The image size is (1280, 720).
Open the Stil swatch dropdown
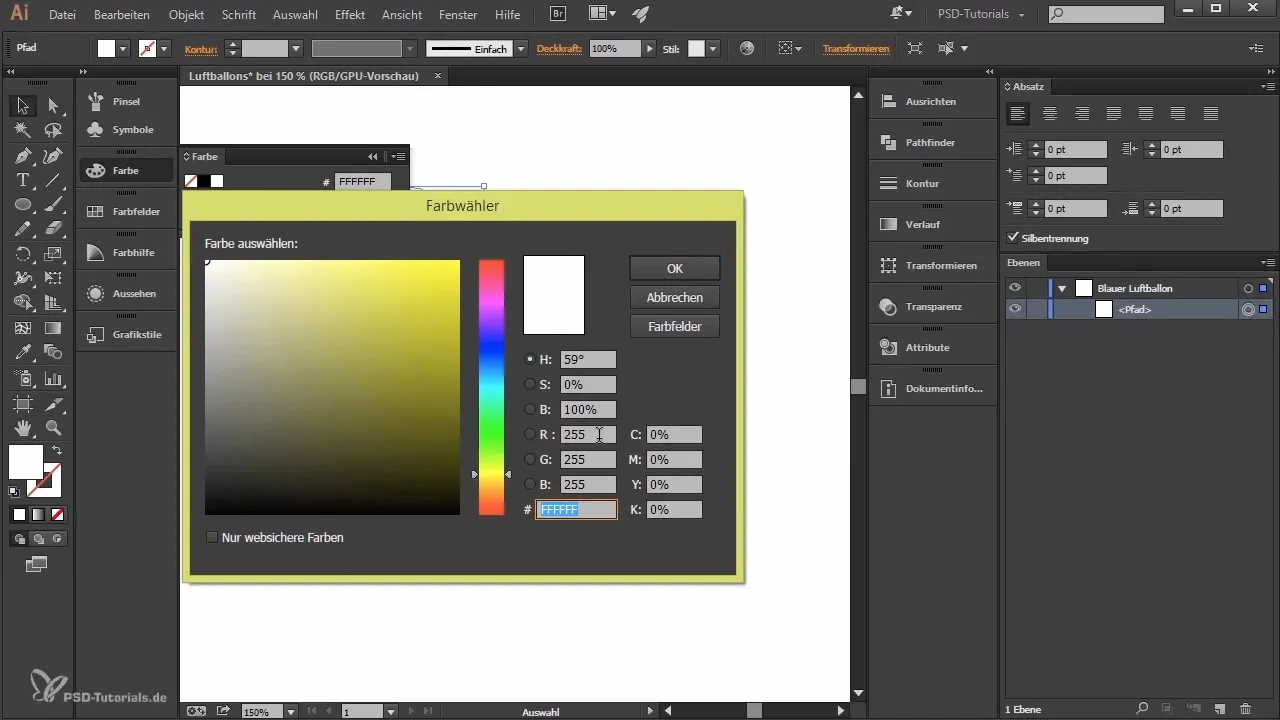click(712, 48)
